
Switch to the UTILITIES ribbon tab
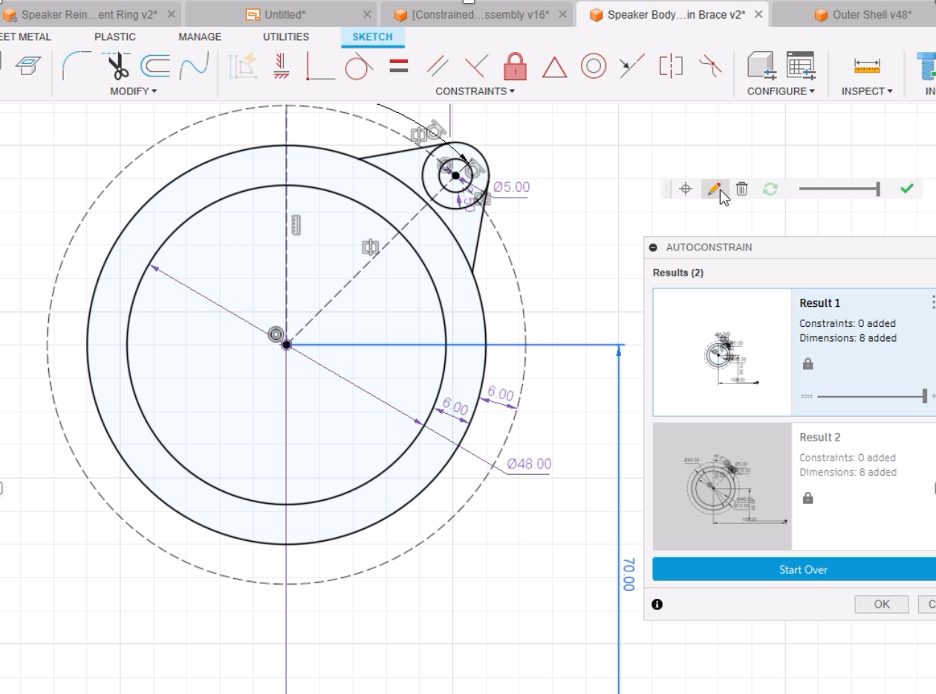[286, 37]
